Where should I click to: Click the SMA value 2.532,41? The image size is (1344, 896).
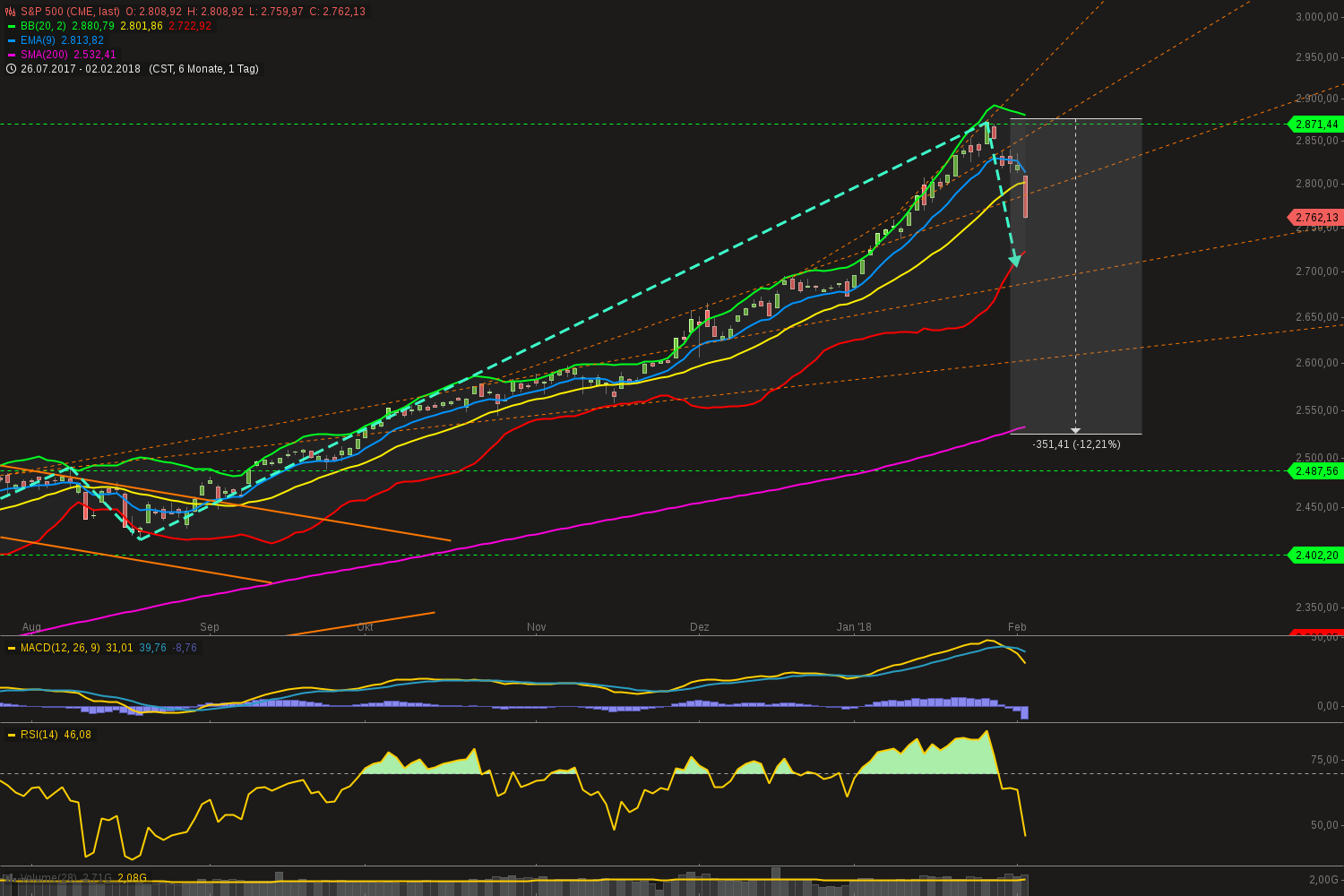[x=95, y=55]
